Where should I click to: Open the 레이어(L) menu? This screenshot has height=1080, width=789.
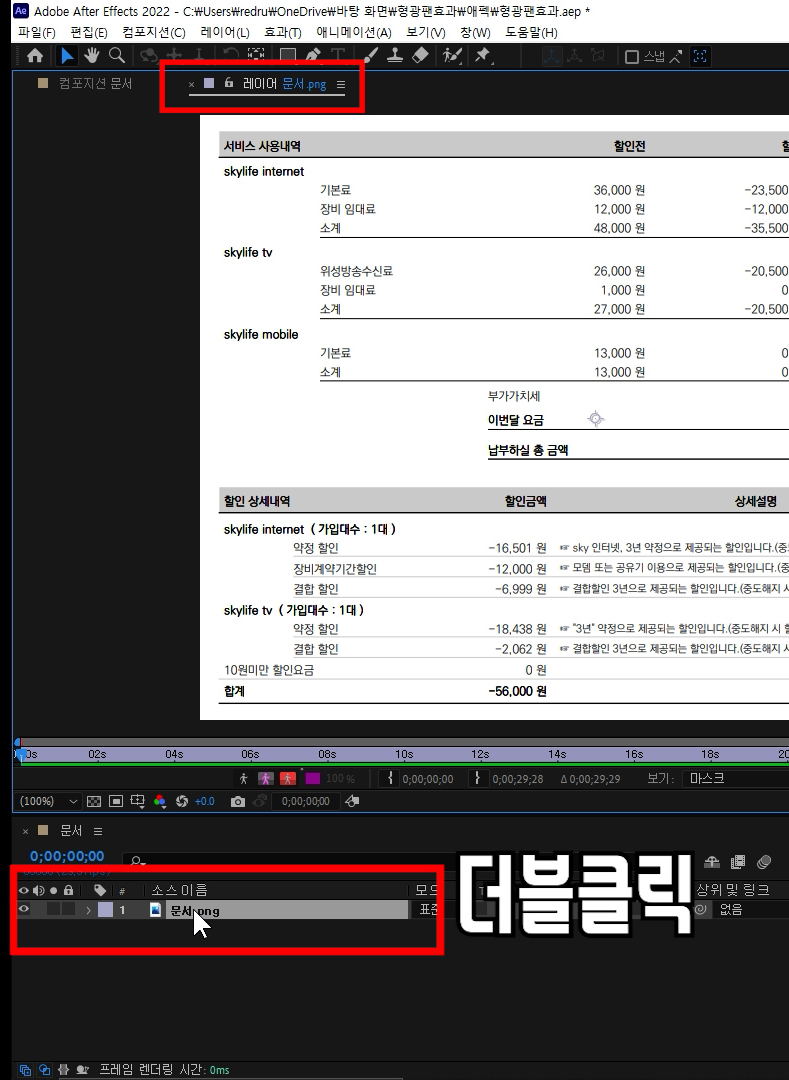[x=224, y=32]
